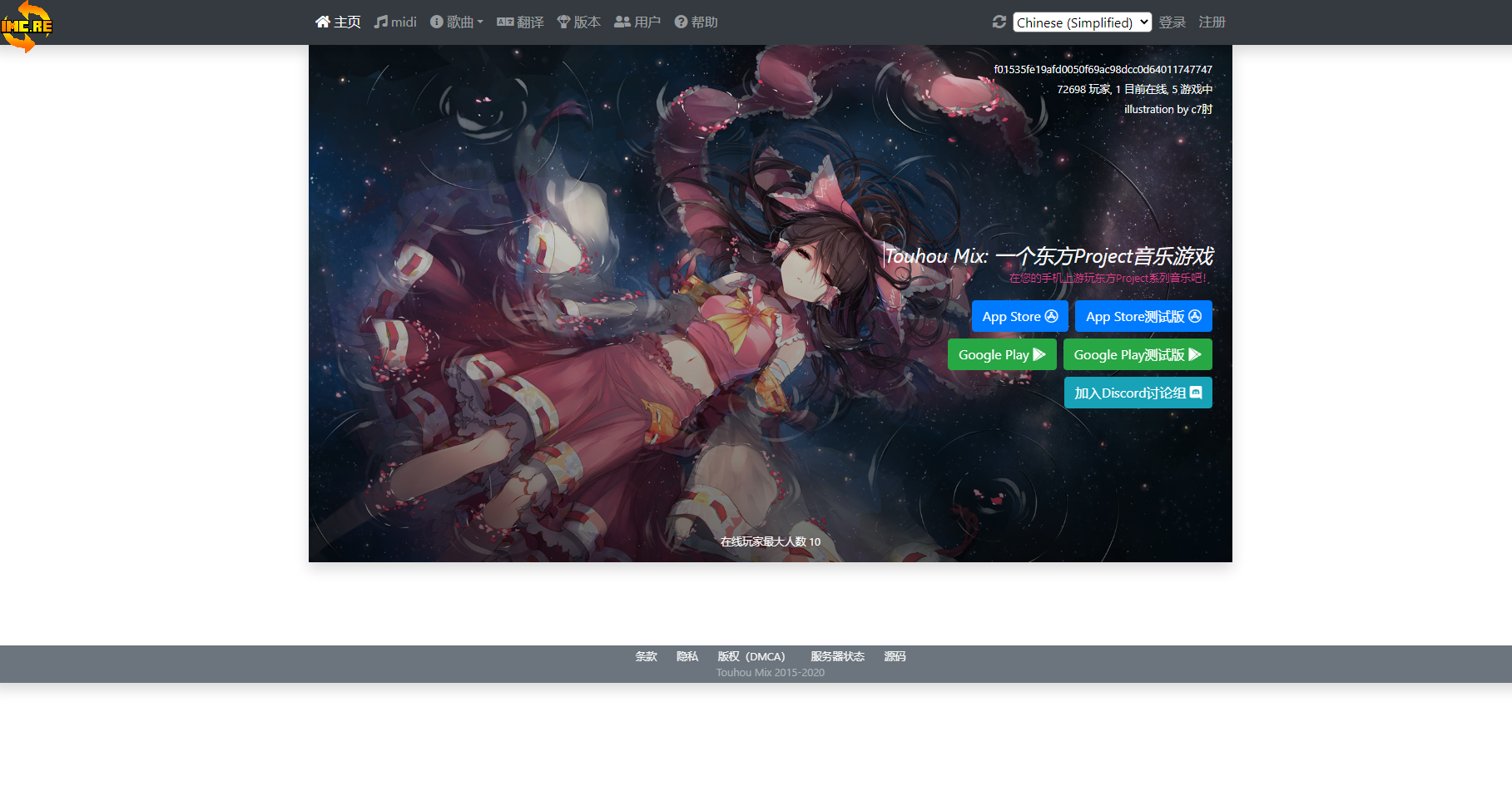1512x786 pixels.
Task: Open the Chinese (Simplified) language selector
Action: [1082, 22]
